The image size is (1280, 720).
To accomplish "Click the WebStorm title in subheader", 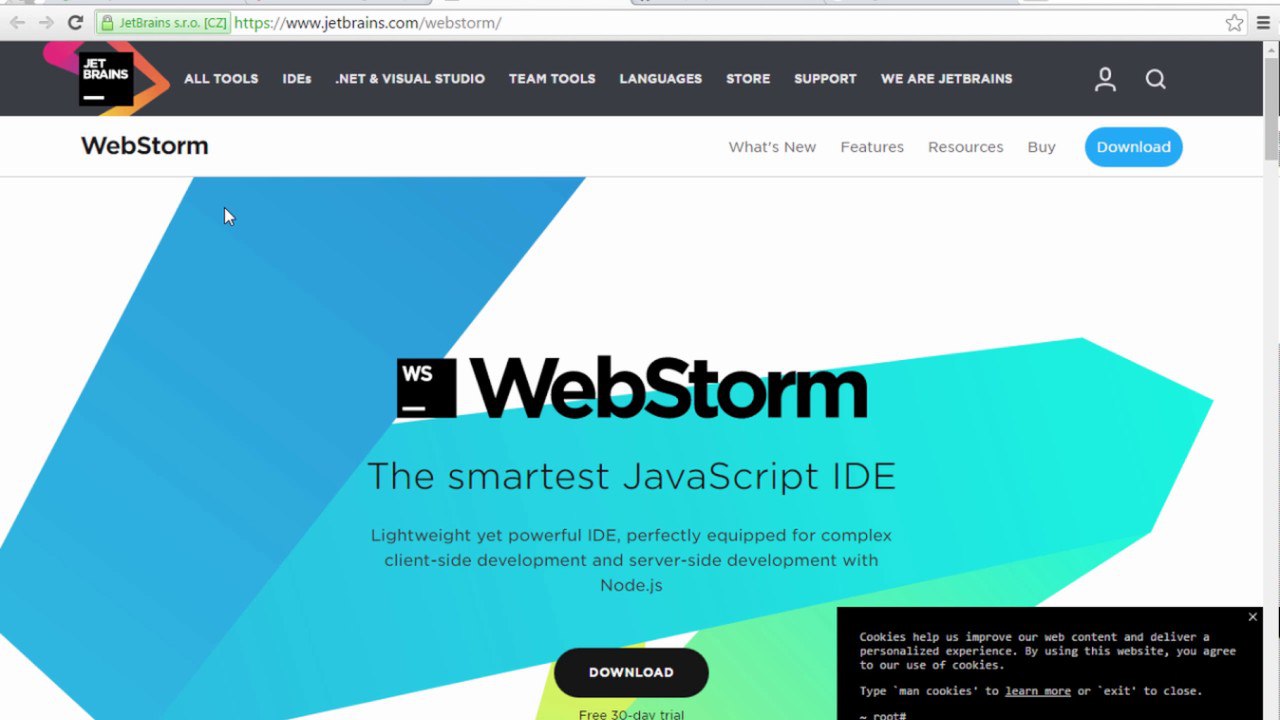I will (x=144, y=146).
